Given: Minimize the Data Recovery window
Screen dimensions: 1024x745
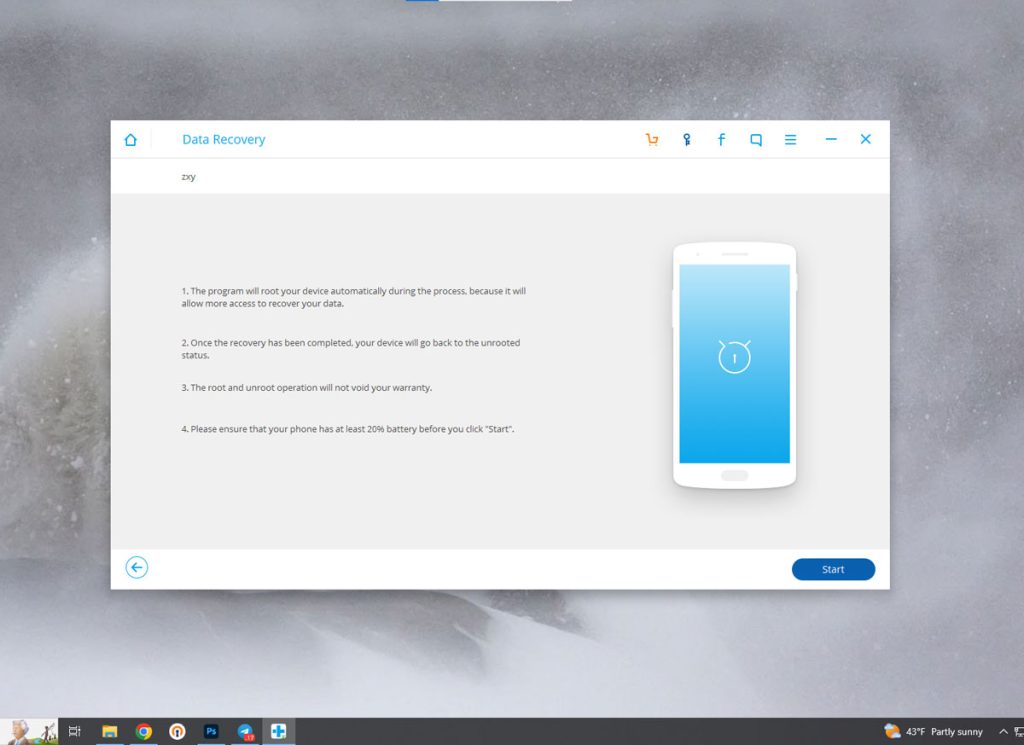Looking at the screenshot, I should pos(831,140).
